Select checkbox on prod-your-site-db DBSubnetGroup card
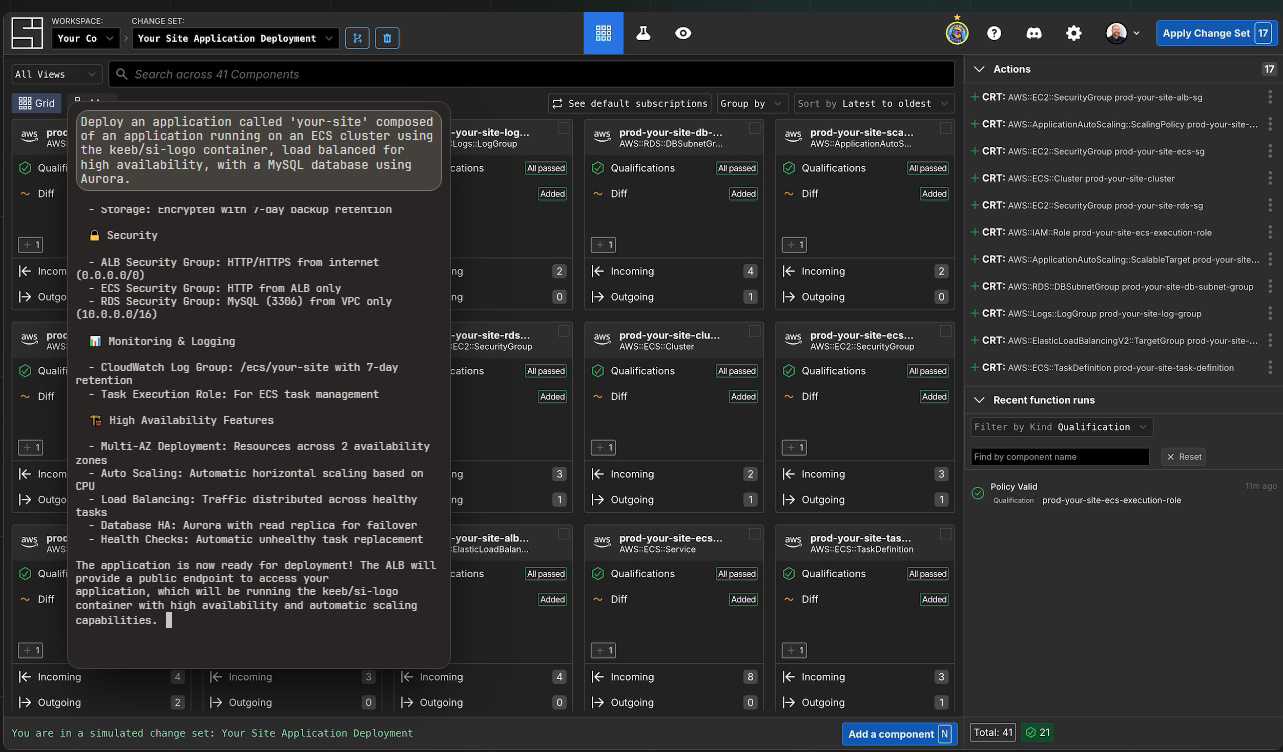The width and height of the screenshot is (1283, 752). pyautogui.click(x=755, y=129)
